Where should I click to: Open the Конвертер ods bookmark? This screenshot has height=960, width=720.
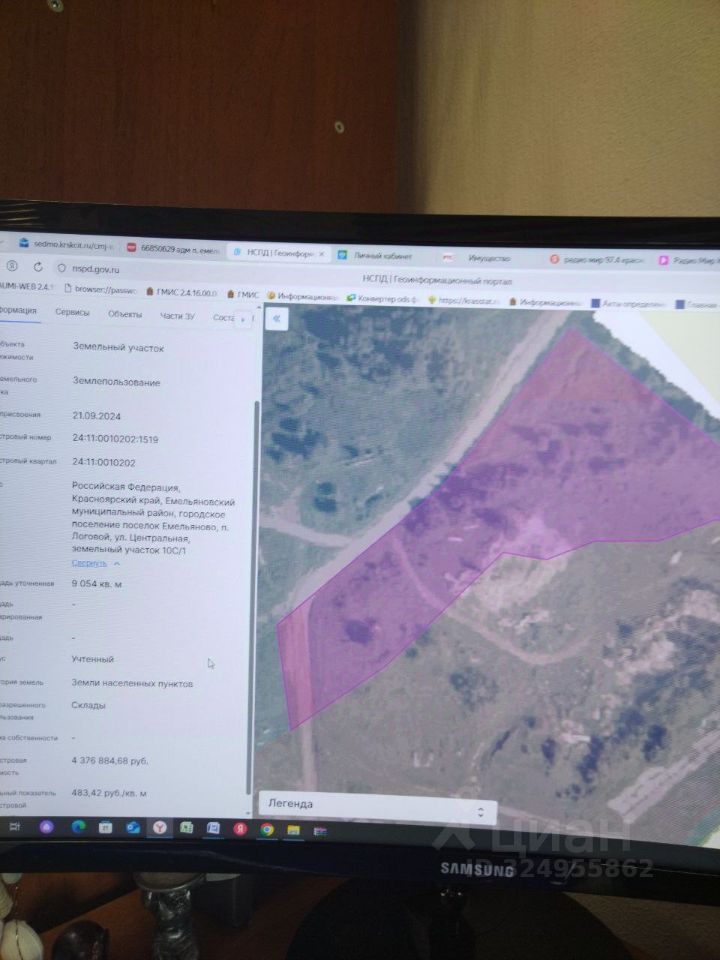point(382,299)
